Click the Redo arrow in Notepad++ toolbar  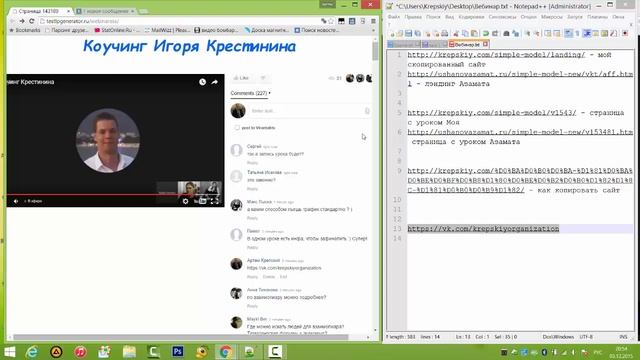coord(495,33)
